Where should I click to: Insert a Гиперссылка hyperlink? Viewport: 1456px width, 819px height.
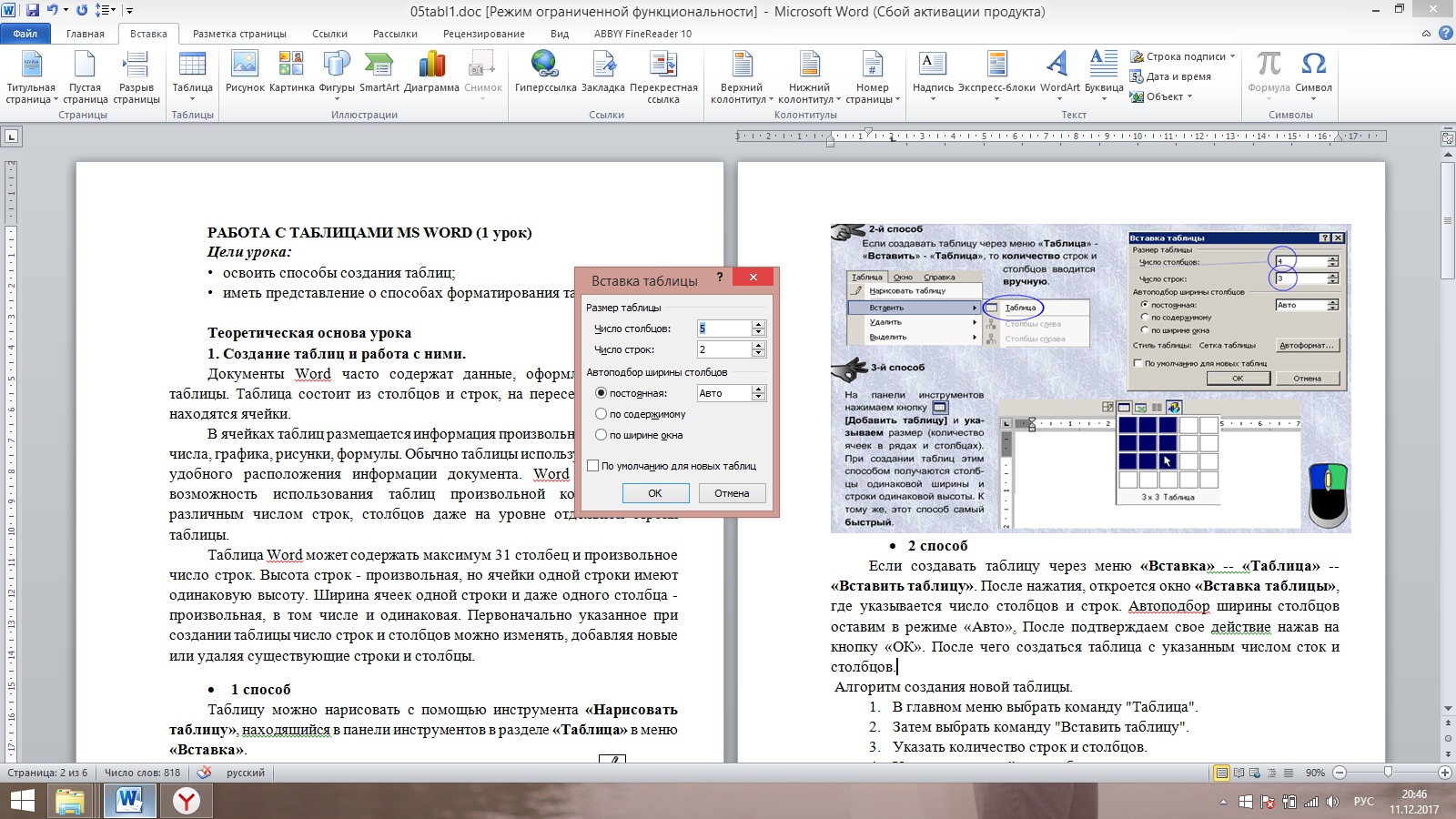coord(545,73)
